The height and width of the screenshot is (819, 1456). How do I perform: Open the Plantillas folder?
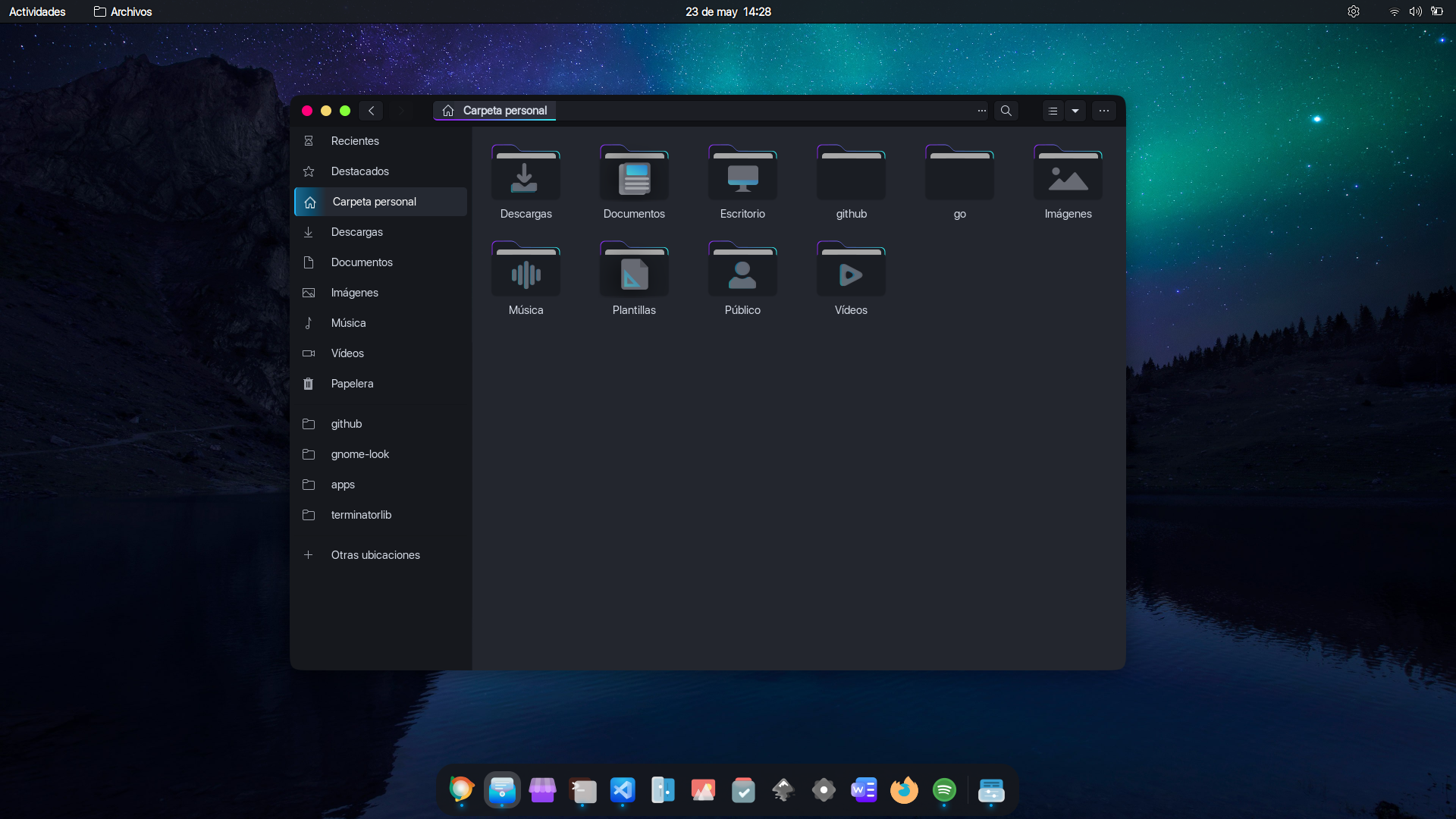pos(634,268)
